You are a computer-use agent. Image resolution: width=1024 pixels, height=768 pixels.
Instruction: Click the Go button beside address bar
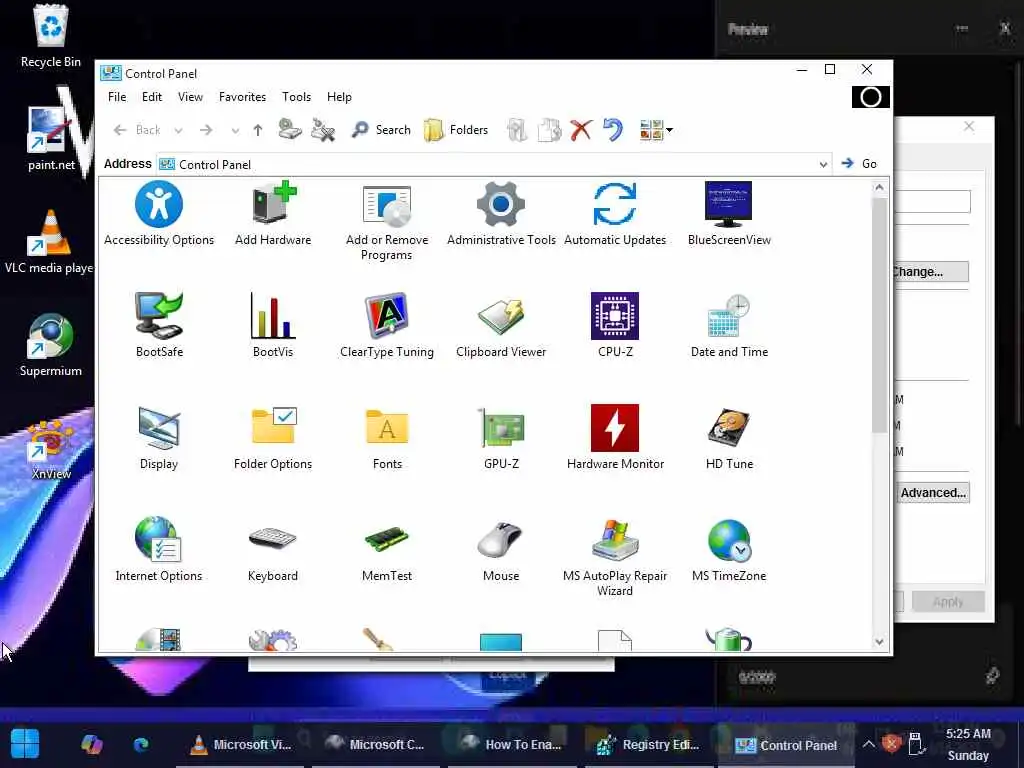[859, 164]
